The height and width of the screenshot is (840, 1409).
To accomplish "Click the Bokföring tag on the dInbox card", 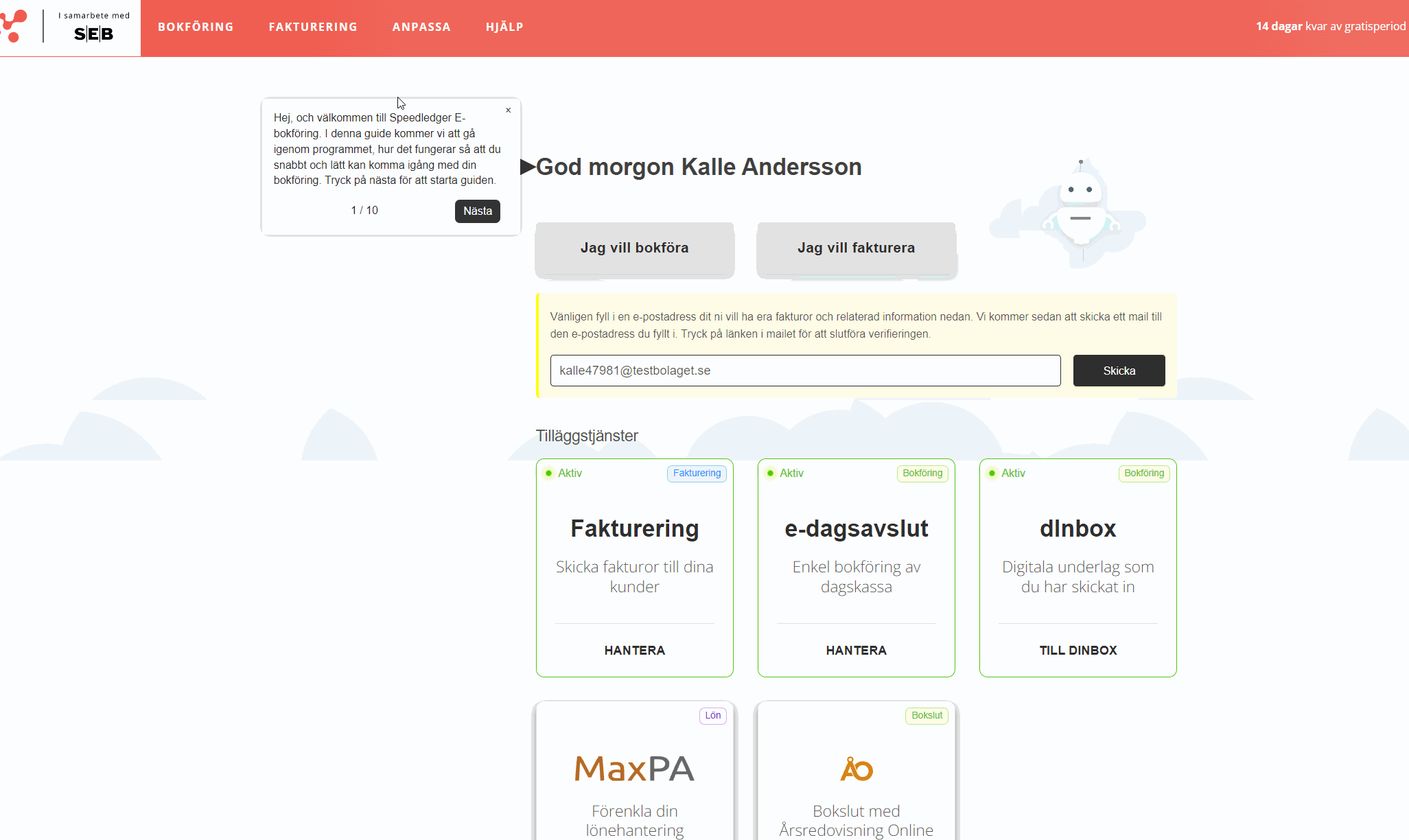I will 1144,474.
